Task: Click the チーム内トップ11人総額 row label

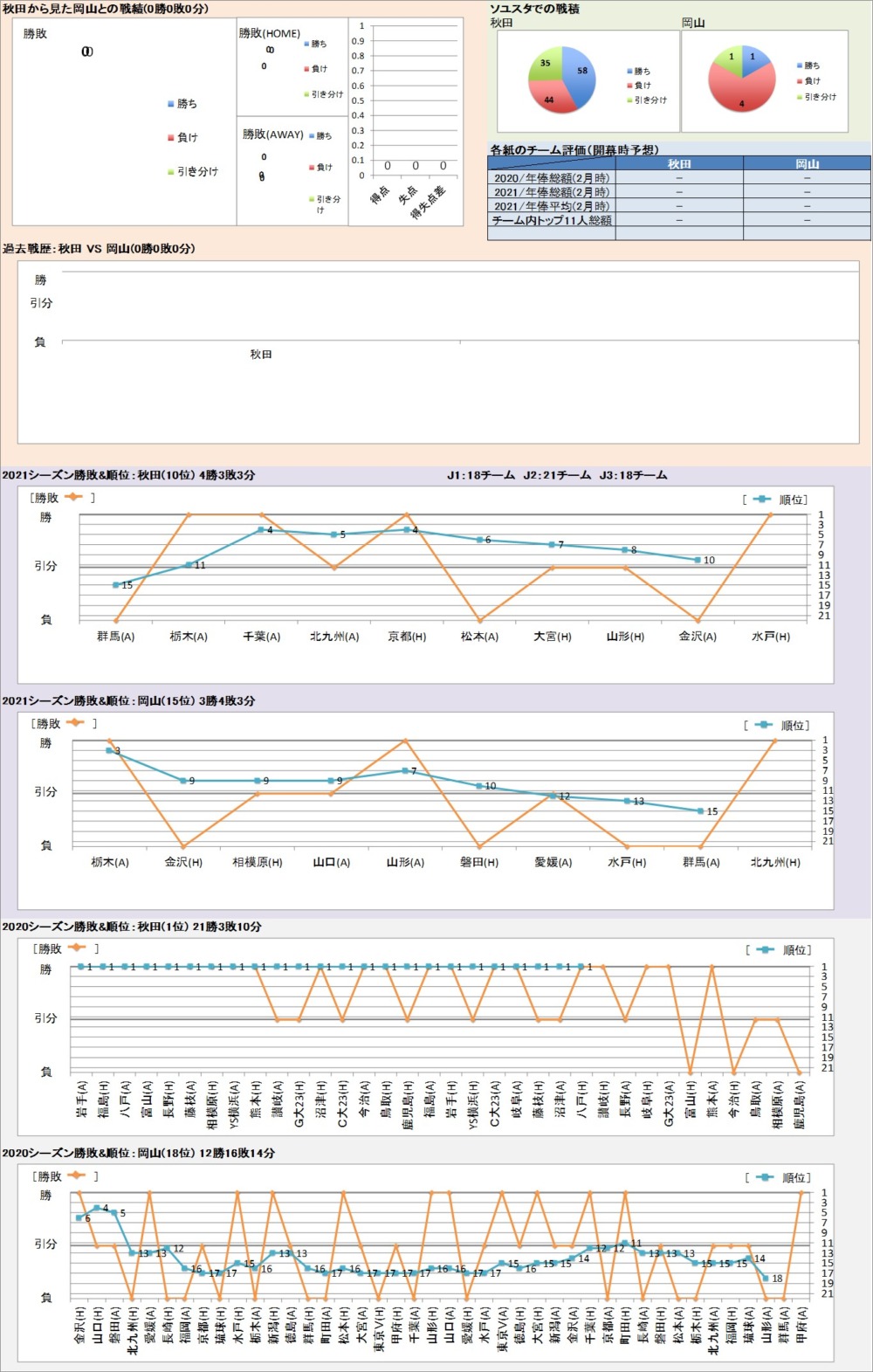Action: coord(552,220)
